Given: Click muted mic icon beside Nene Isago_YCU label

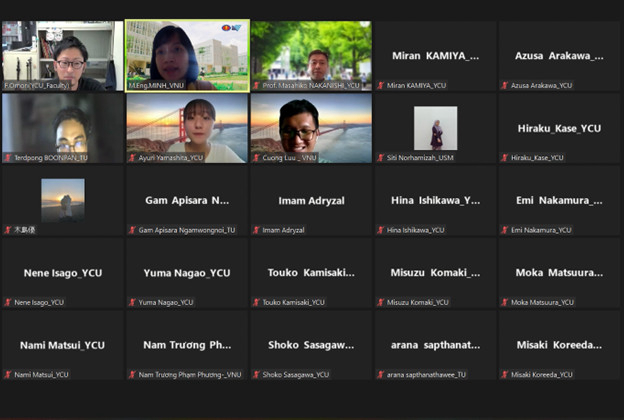Looking at the screenshot, I should (8, 303).
